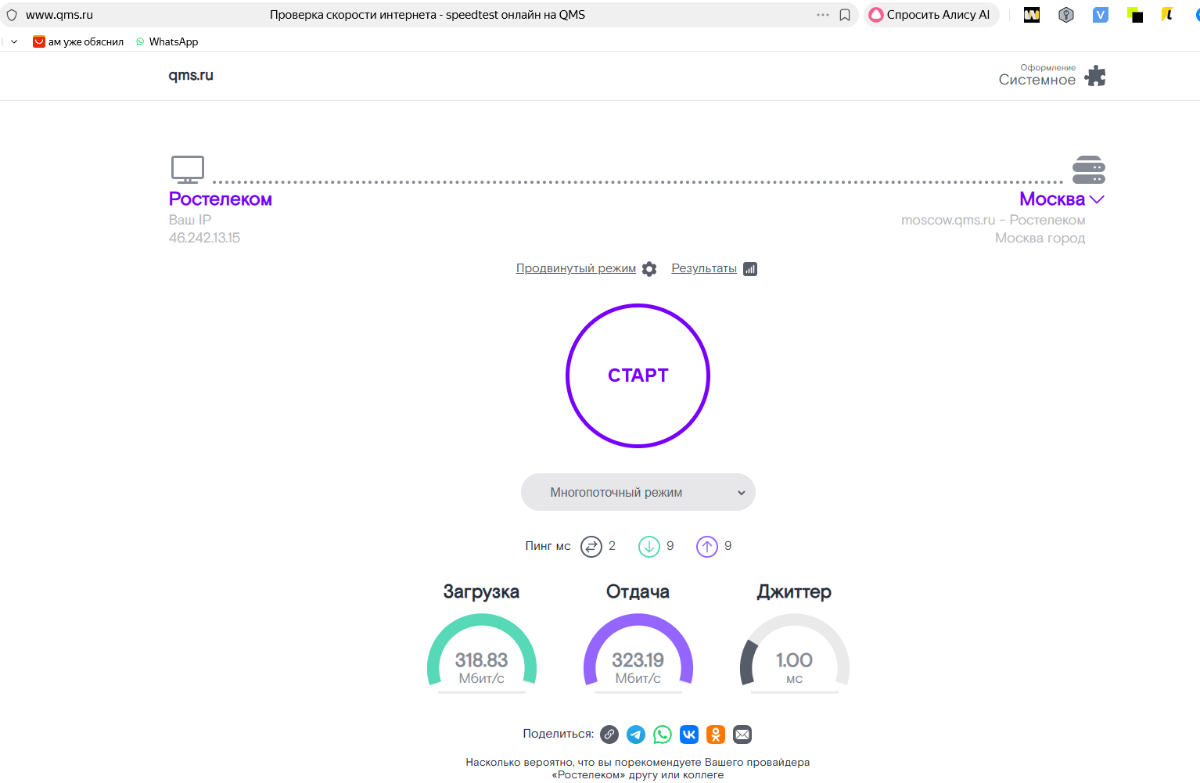
Task: Open the Результаты link
Action: [703, 268]
